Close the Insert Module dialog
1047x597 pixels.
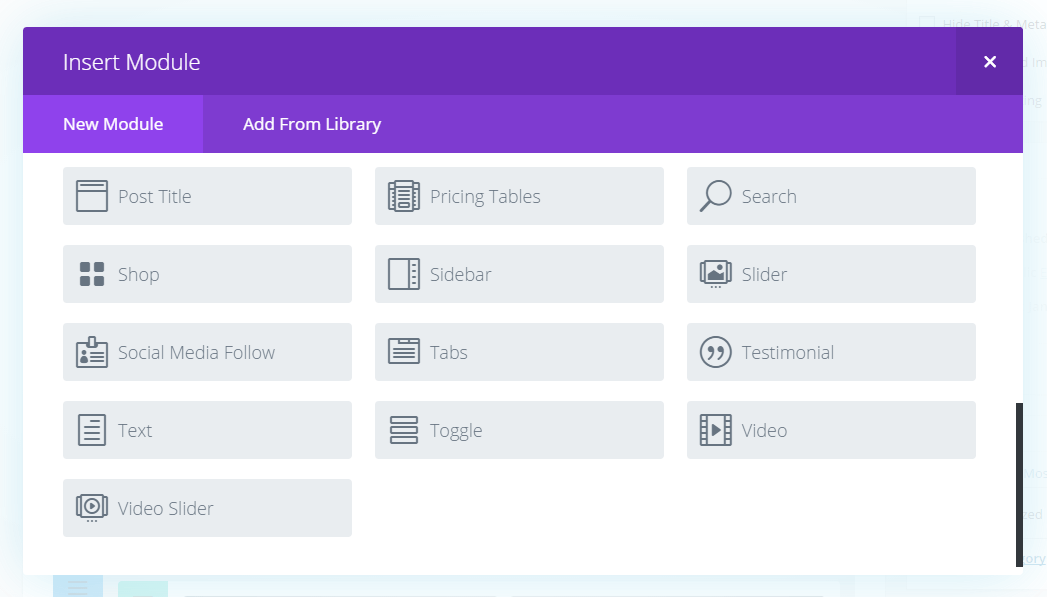click(990, 61)
